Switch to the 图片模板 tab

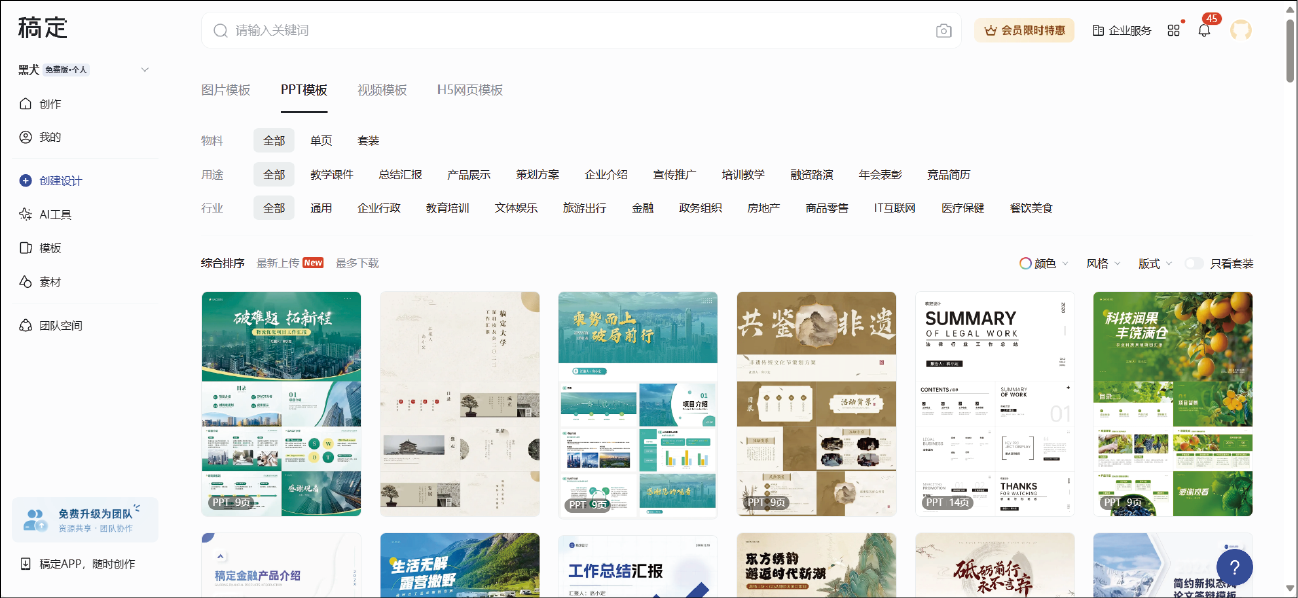(x=226, y=90)
